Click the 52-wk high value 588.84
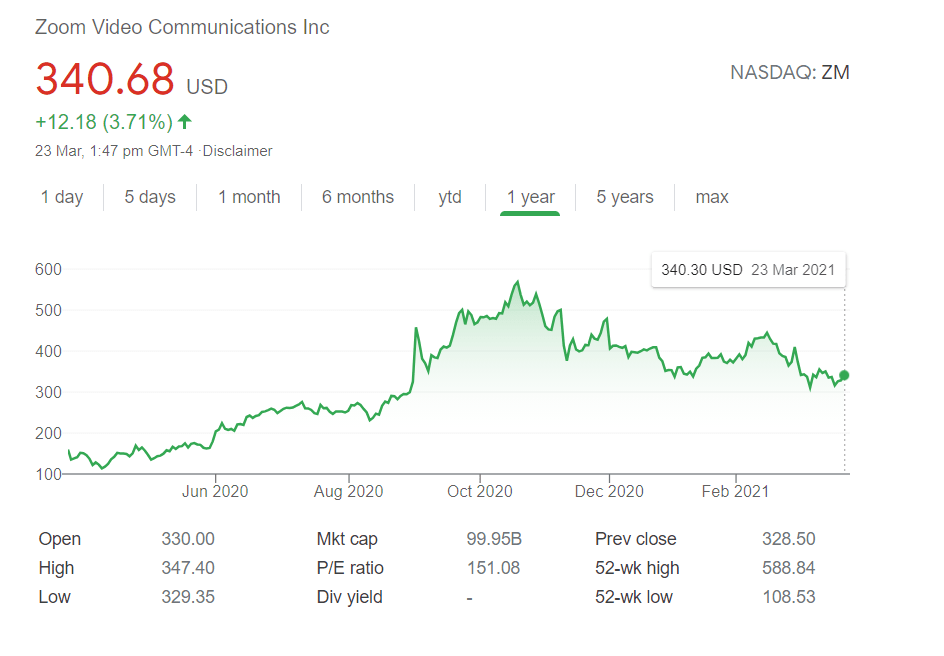 click(x=788, y=568)
